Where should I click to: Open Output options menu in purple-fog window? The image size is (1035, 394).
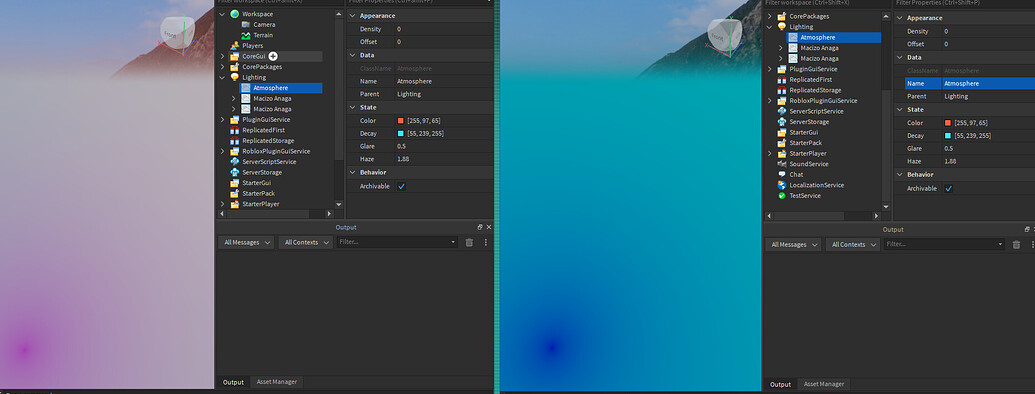click(486, 242)
